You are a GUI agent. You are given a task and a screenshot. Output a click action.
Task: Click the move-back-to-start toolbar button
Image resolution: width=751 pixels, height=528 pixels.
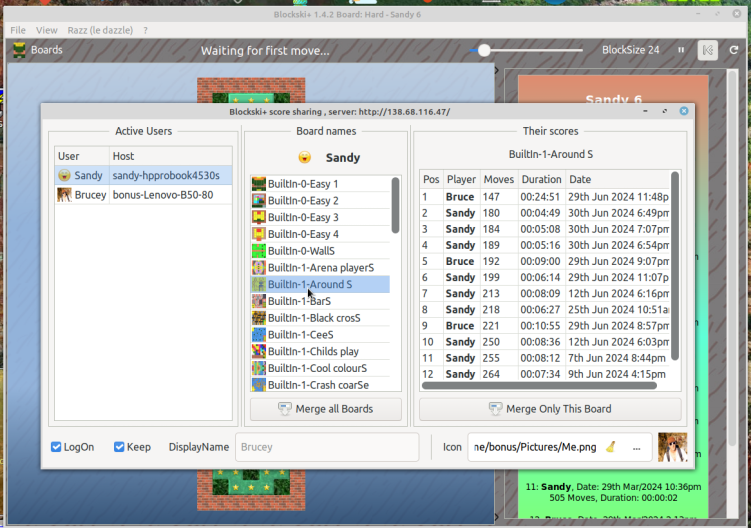click(x=708, y=50)
